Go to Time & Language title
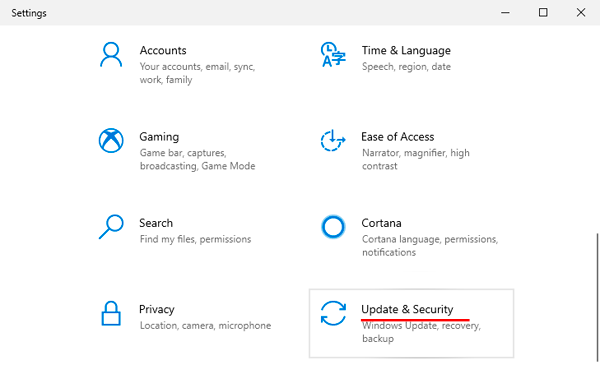Viewport: 600px width, 374px height. [406, 51]
